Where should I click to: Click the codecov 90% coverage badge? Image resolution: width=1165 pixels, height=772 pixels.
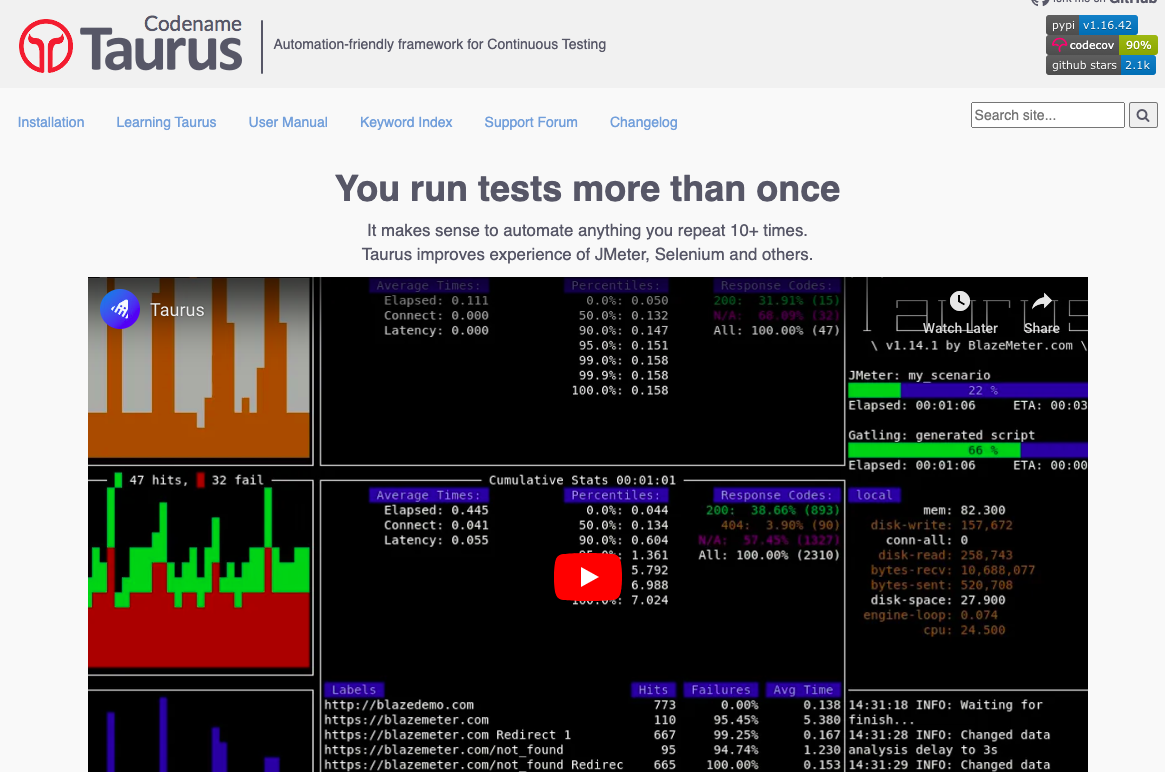coord(1101,45)
